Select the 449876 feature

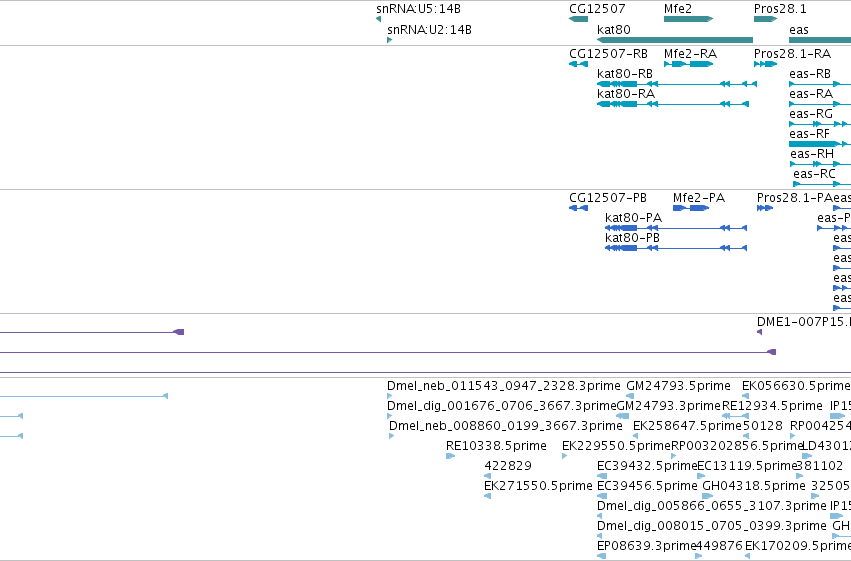click(x=698, y=556)
